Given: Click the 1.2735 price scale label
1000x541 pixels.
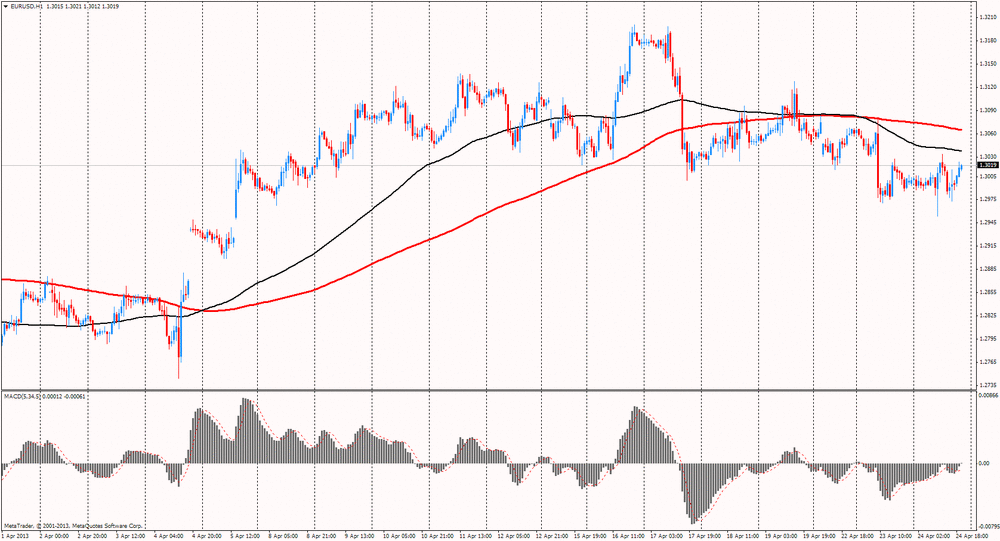Looking at the screenshot, I should coord(987,385).
